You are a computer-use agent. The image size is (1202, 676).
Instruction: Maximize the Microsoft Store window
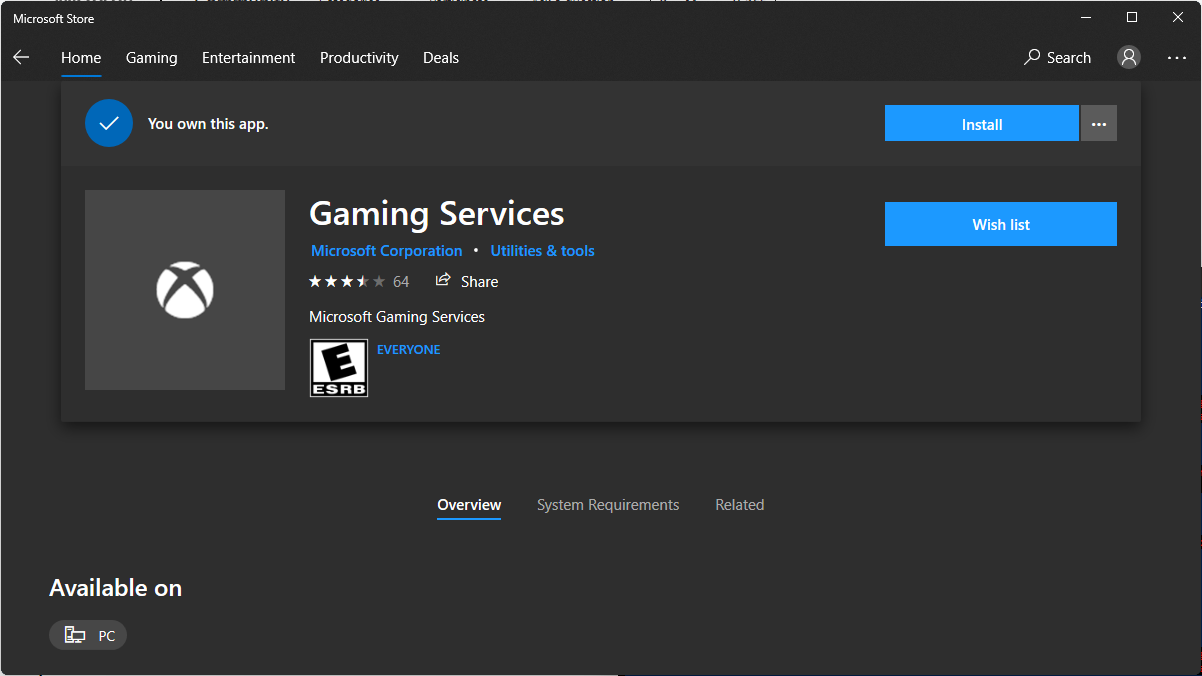pos(1132,17)
